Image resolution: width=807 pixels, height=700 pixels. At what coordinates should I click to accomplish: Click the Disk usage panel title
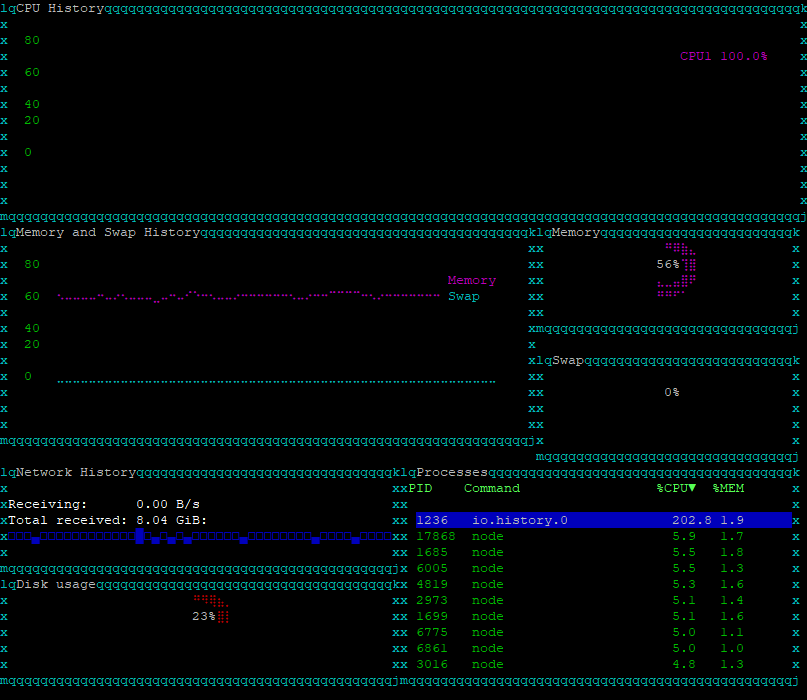pos(56,584)
